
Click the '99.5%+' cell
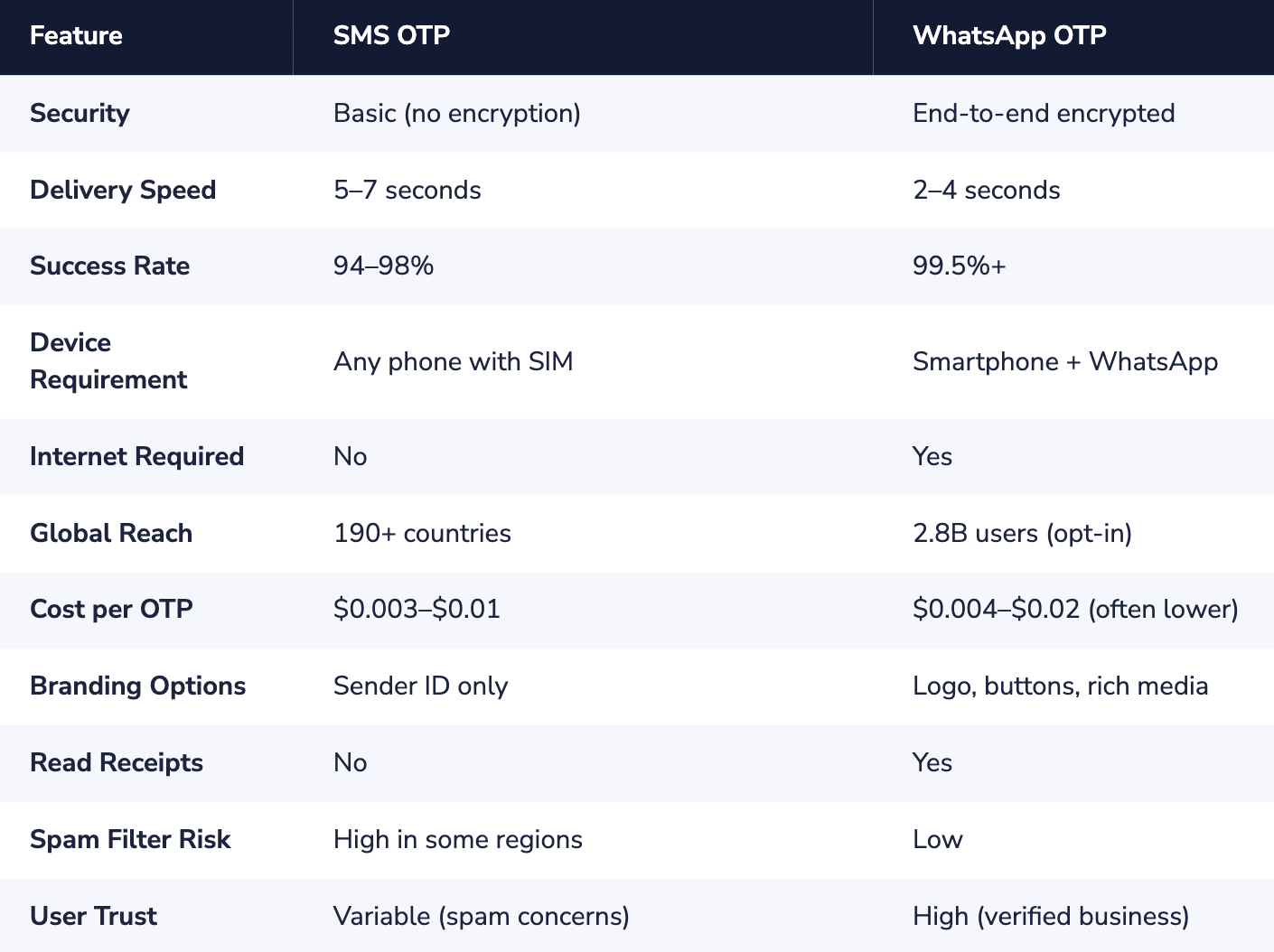click(x=959, y=266)
